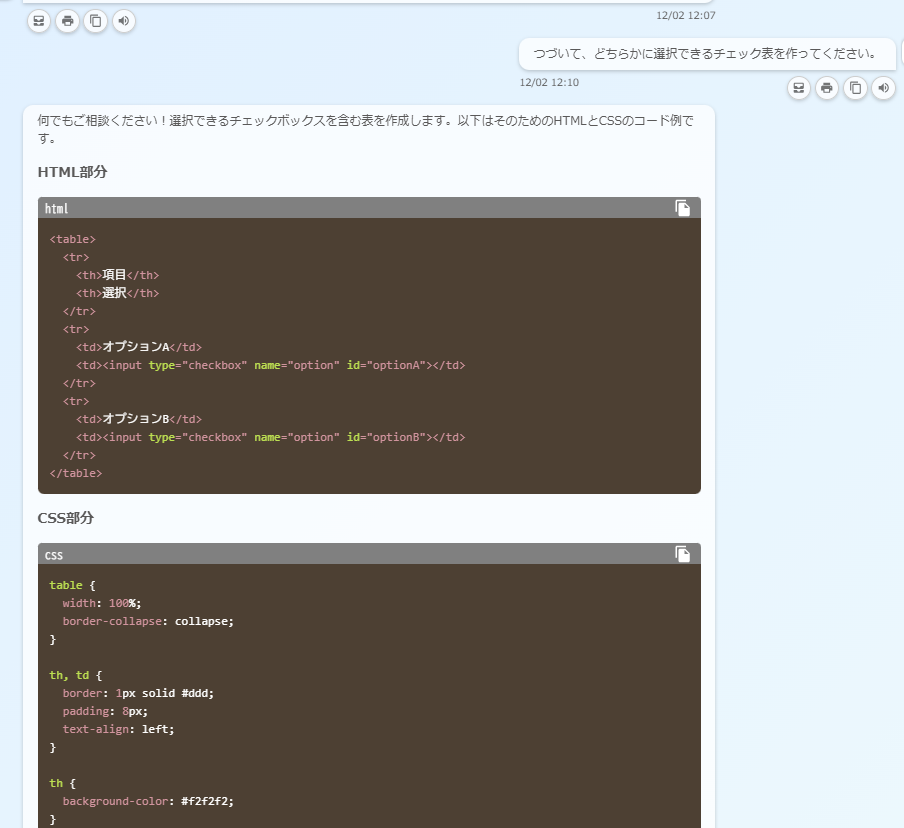Print the previous reply at top left

(x=67, y=20)
